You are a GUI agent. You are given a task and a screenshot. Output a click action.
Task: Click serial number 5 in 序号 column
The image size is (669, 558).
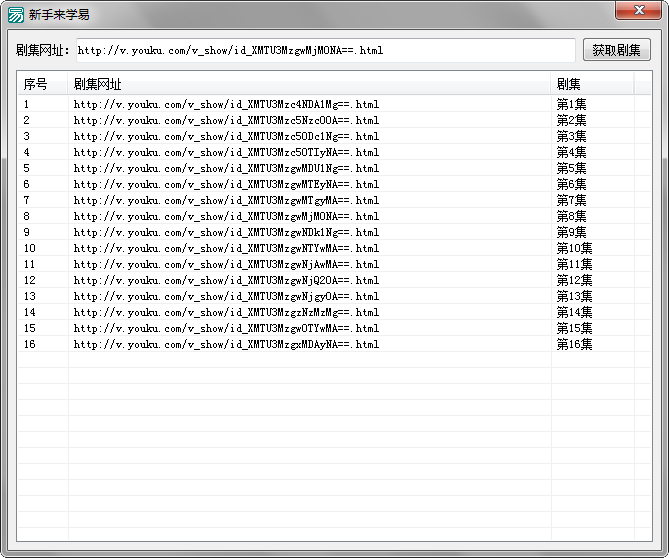pyautogui.click(x=26, y=169)
